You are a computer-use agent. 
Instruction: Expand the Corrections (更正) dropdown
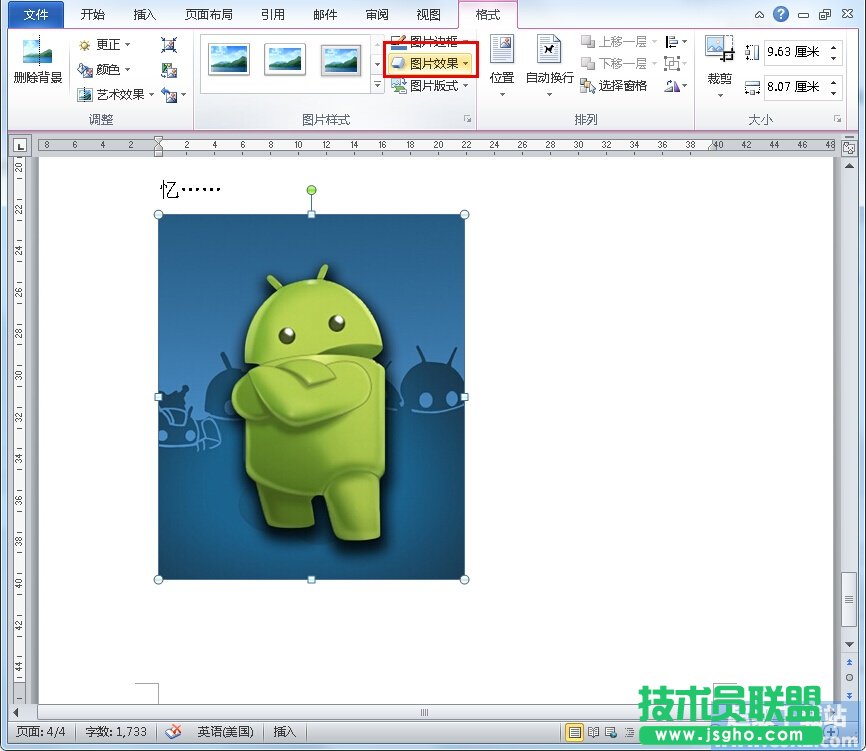105,45
